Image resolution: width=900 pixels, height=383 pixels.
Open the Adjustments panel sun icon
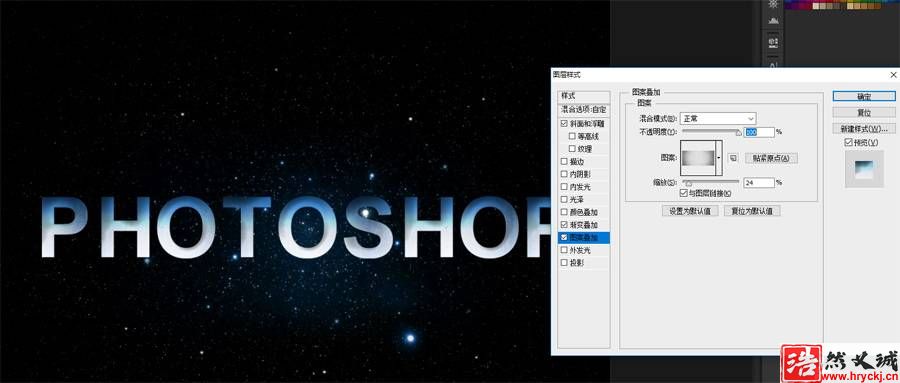pyautogui.click(x=773, y=3)
